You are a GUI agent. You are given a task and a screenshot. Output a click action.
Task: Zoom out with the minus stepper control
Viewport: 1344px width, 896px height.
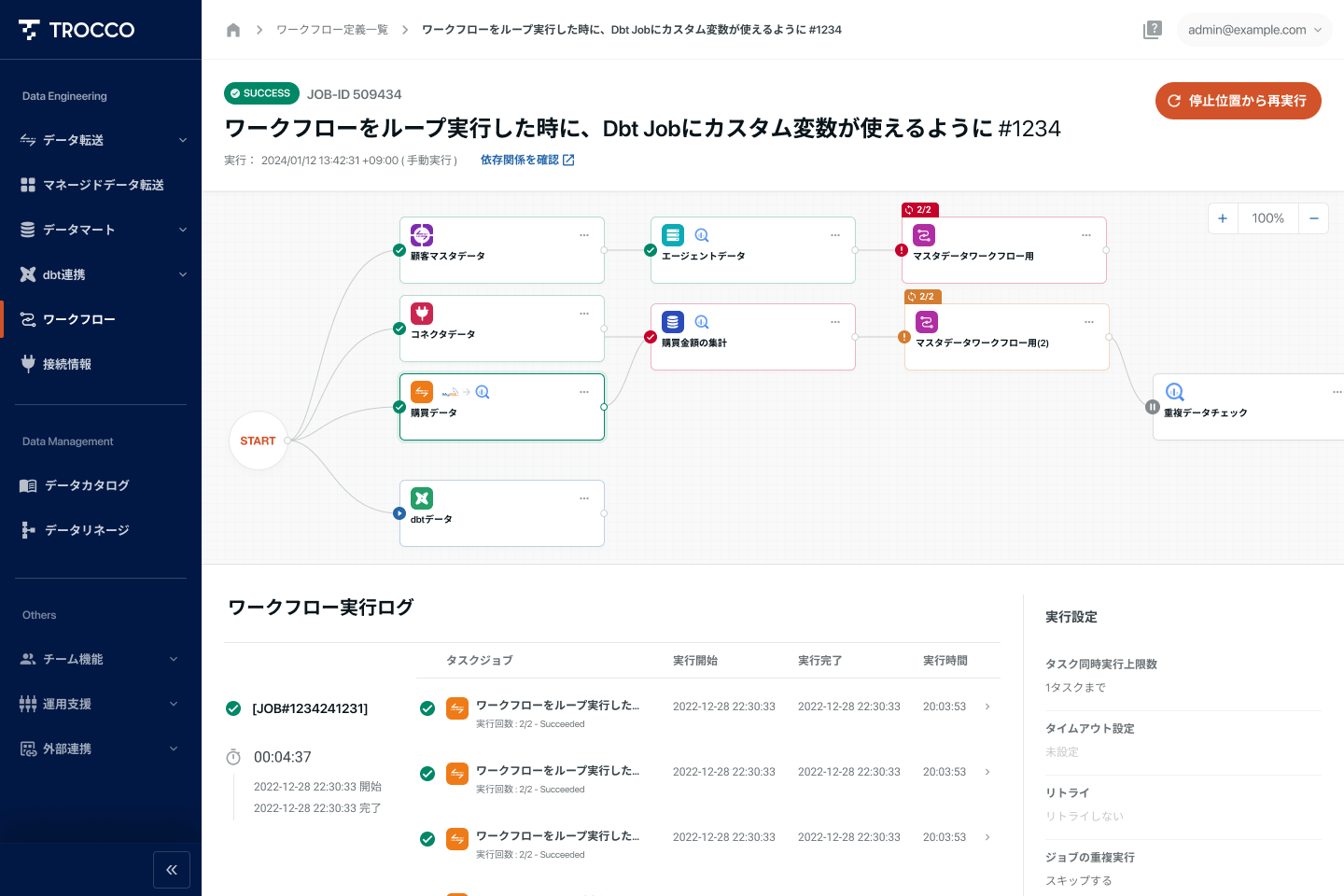tap(1313, 217)
